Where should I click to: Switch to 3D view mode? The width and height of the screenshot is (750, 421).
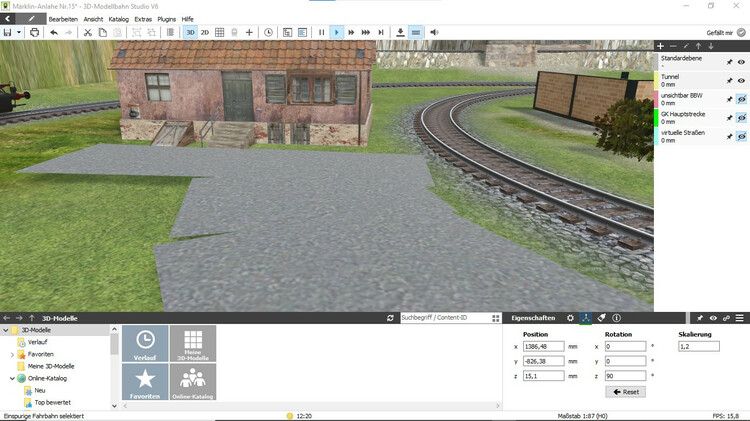click(x=190, y=33)
